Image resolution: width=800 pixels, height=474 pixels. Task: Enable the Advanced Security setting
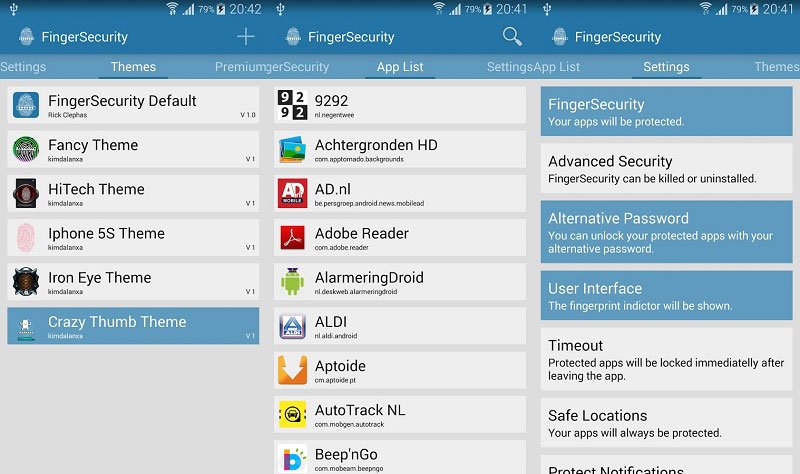(x=666, y=168)
